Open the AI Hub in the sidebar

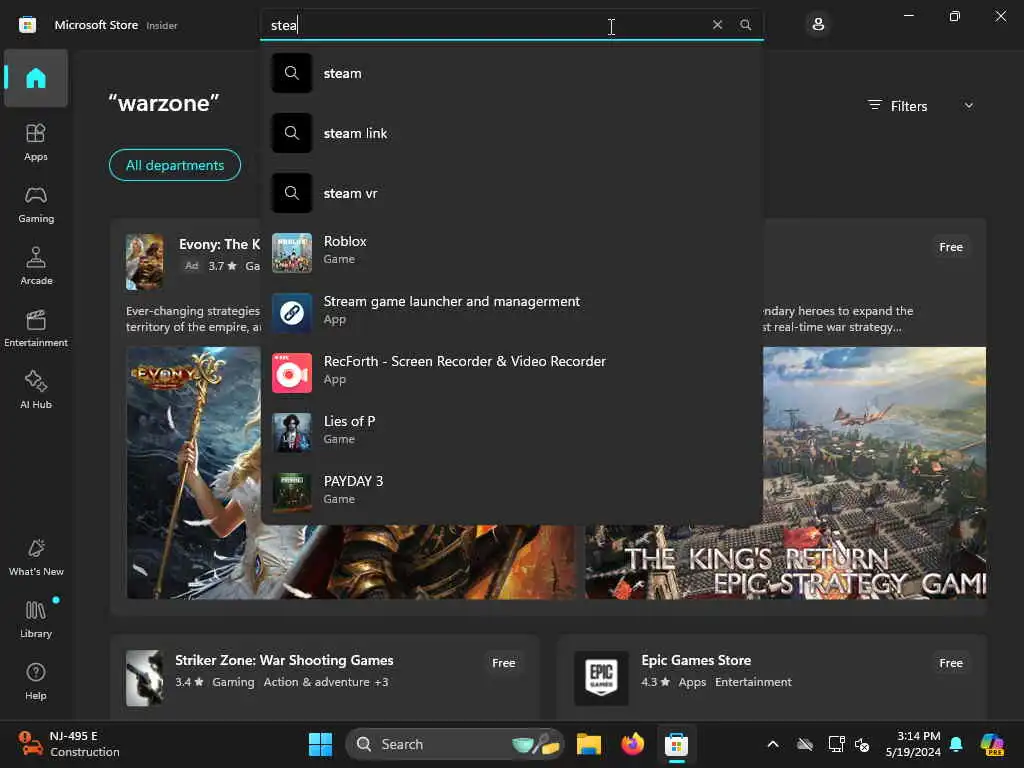tap(36, 391)
